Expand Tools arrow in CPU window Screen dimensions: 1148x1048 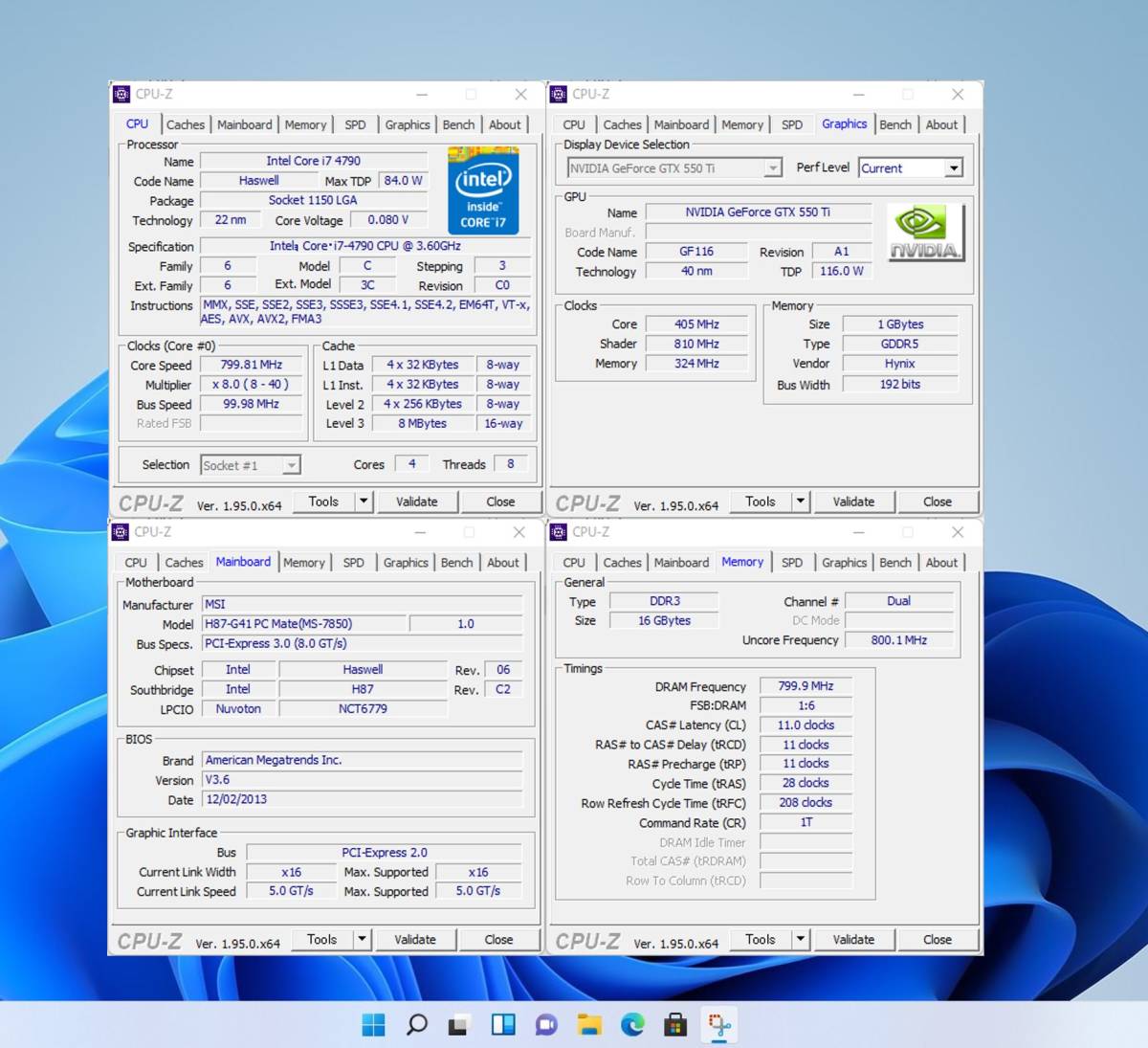(363, 502)
